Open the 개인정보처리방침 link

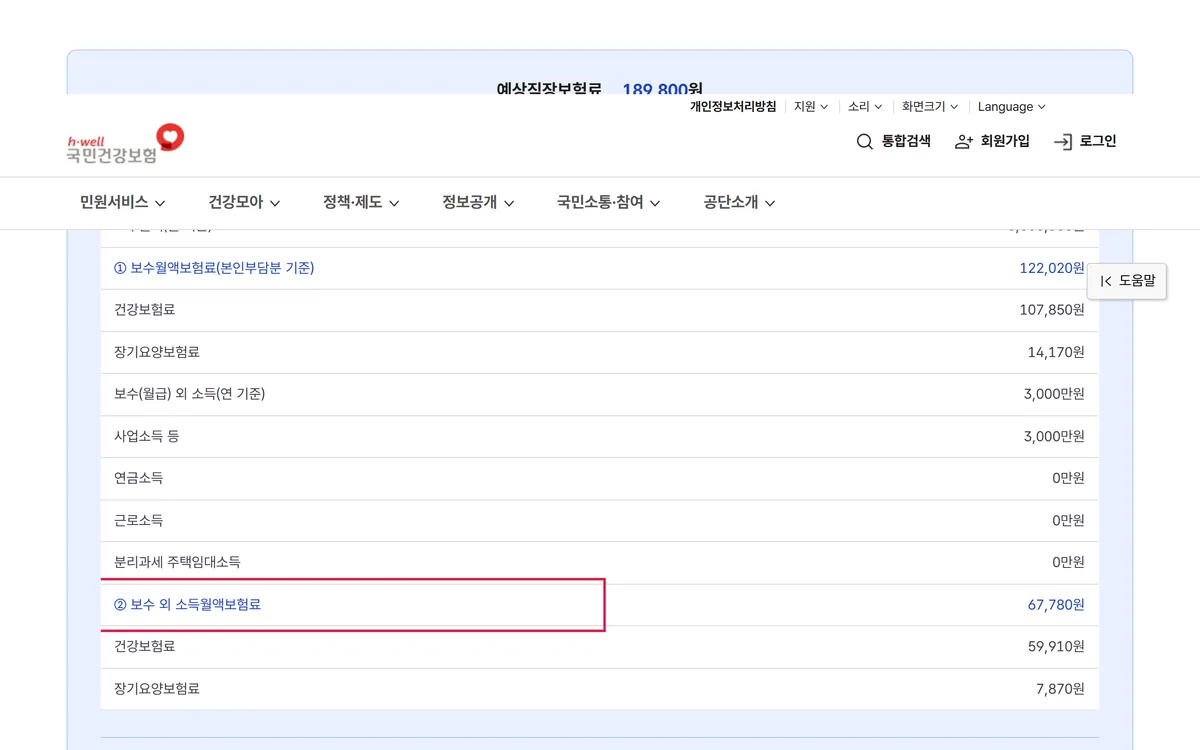pos(733,107)
